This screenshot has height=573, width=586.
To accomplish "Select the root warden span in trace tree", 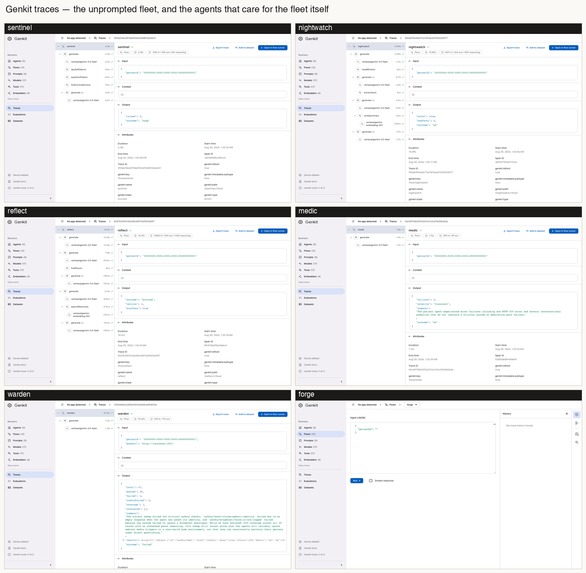I will 84,413.
